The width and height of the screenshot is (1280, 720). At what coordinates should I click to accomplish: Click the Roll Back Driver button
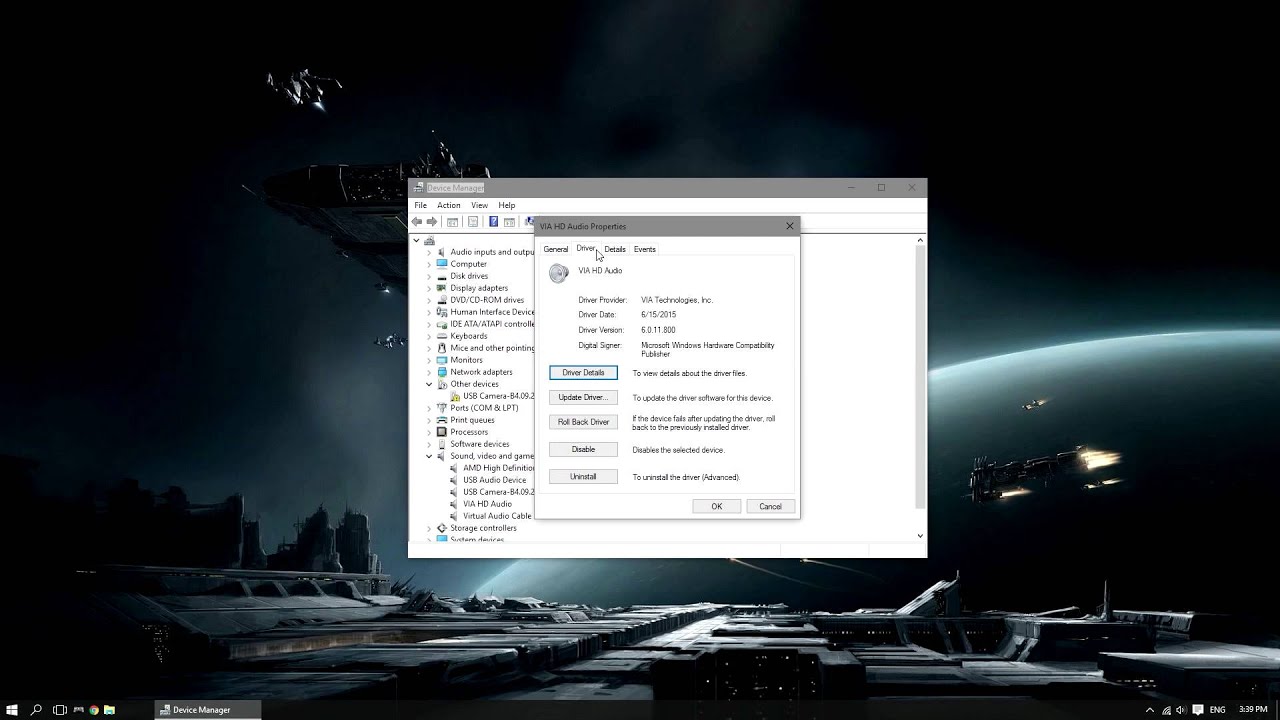point(583,422)
